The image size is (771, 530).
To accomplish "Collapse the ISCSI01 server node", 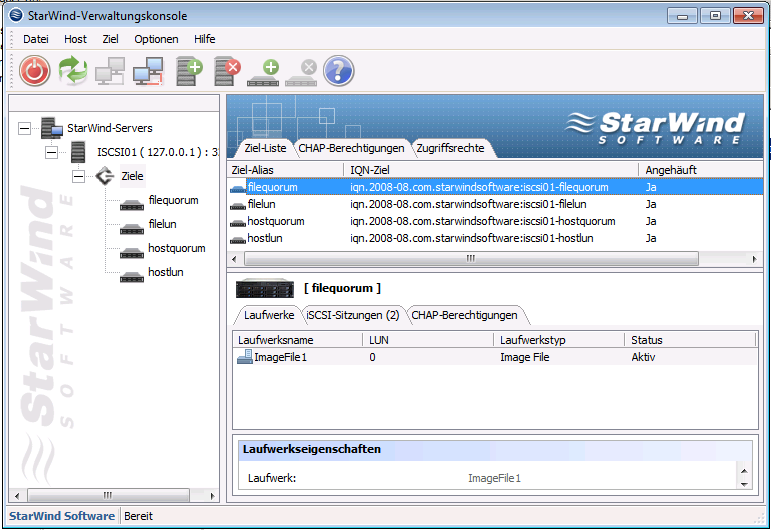I will click(51, 152).
